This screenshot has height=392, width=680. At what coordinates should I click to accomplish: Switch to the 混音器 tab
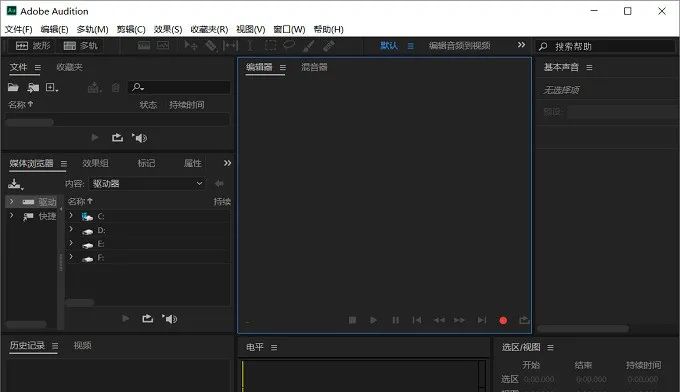(314, 67)
